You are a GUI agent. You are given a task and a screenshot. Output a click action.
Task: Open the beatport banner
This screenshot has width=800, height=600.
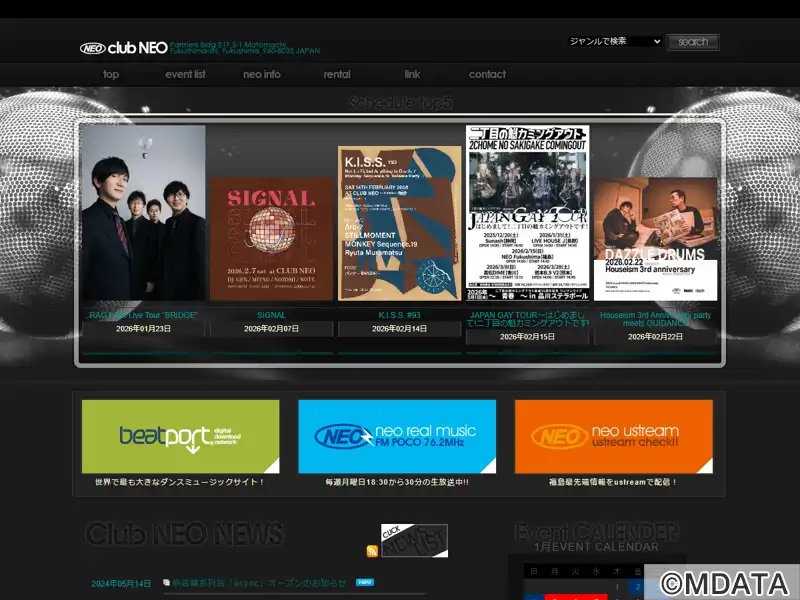[x=181, y=437]
